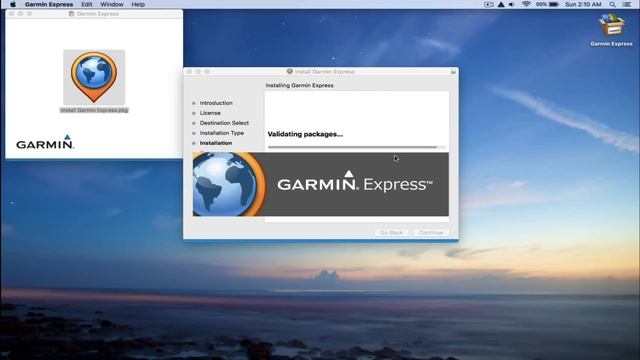Click the screen mirroring icon in menu bar
The width and height of the screenshot is (640, 360).
489,4
